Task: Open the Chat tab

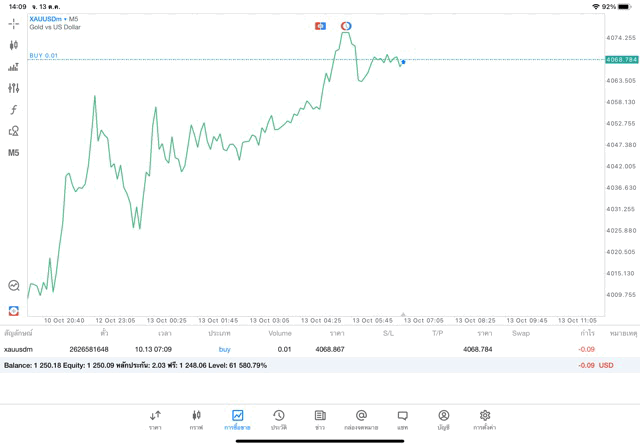Action: pos(402,420)
